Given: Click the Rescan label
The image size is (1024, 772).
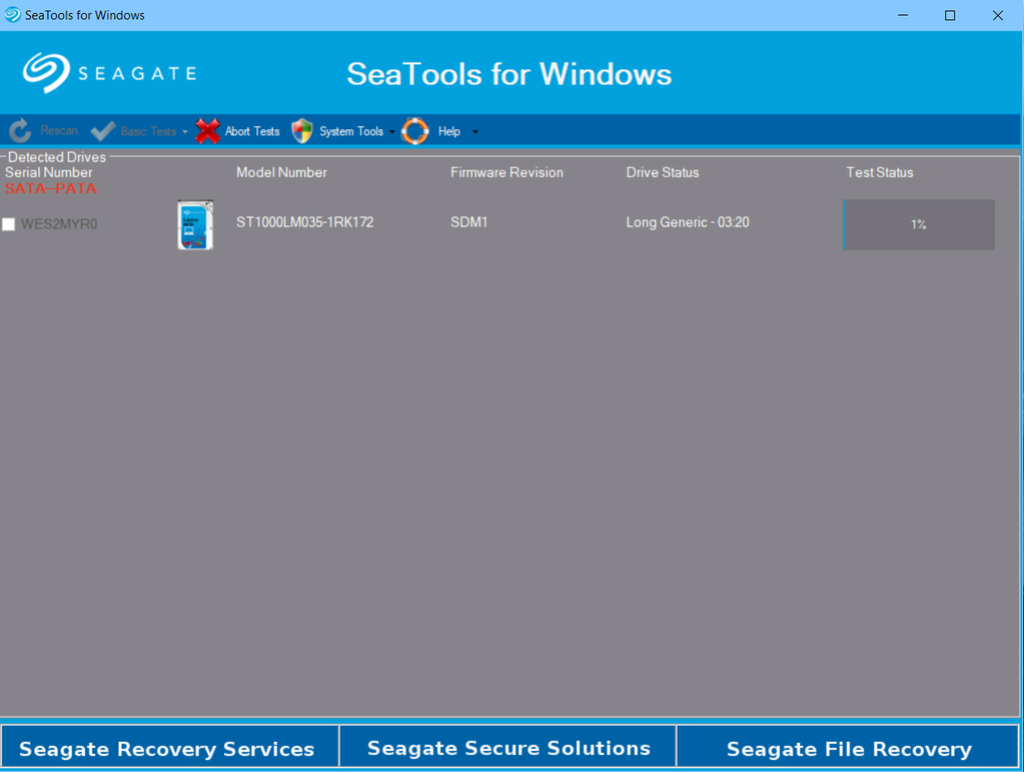Looking at the screenshot, I should click(59, 131).
